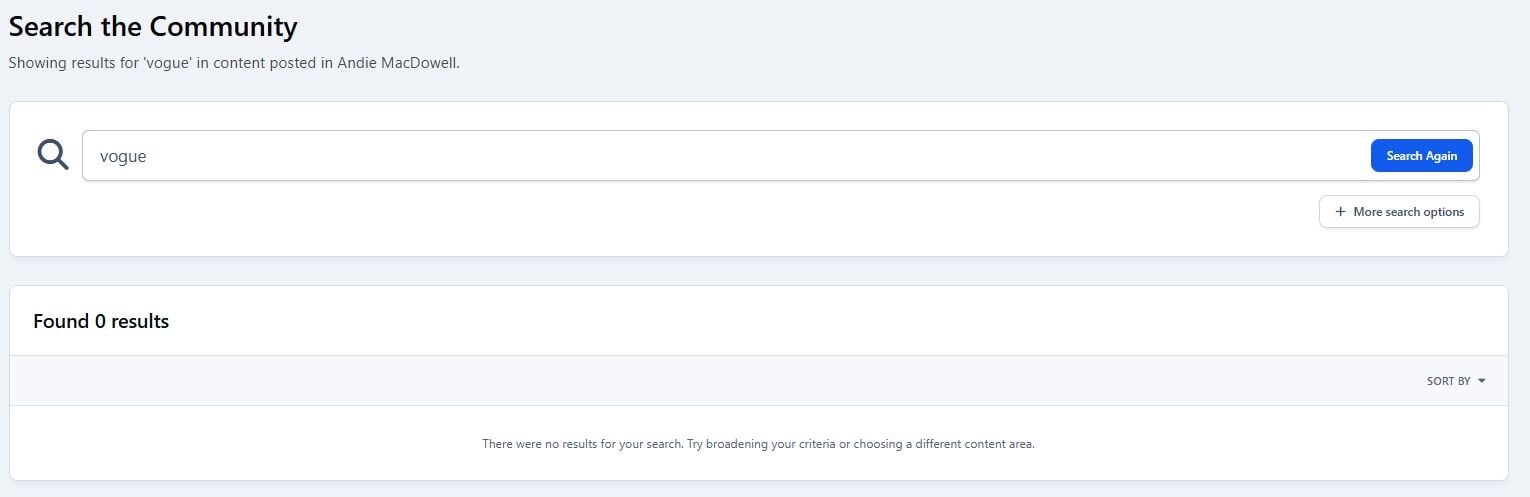Expand More search options
The height and width of the screenshot is (497, 1530).
tap(1398, 212)
